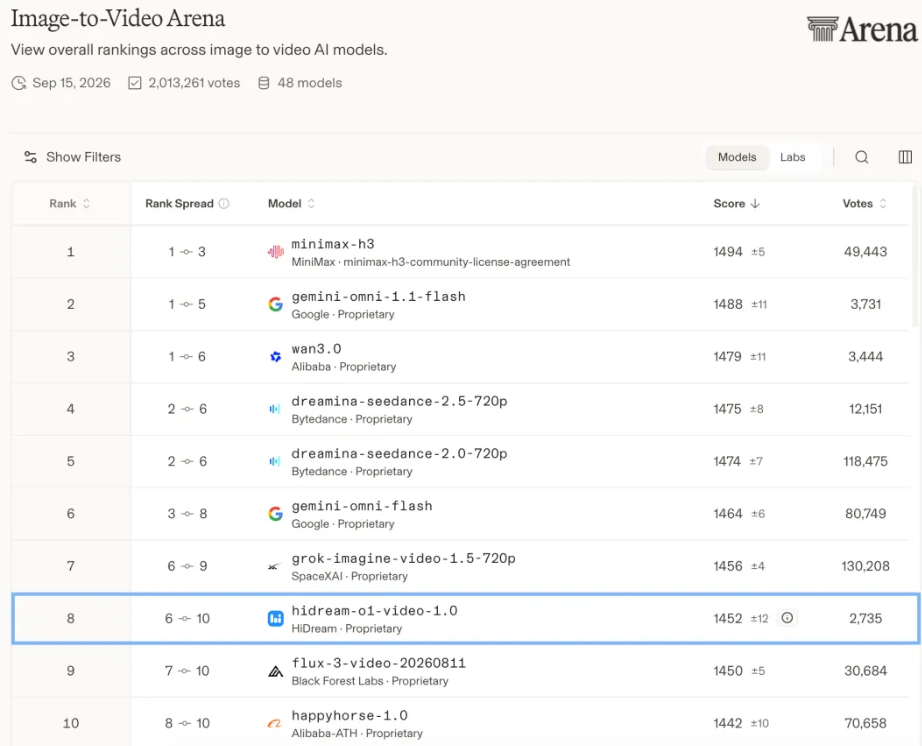The image size is (922, 746).
Task: Click the 12,151 votes cell
Action: [866, 409]
